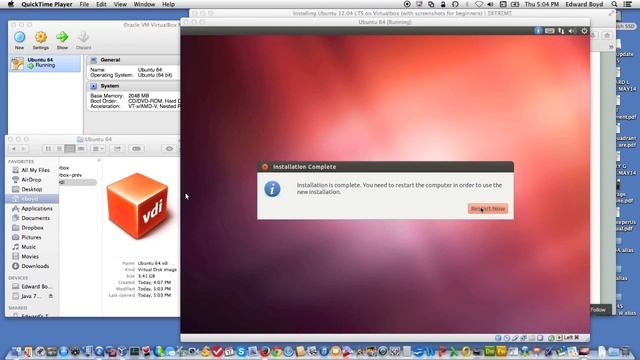Open battery status in menu bar
The height and width of the screenshot is (360, 640).
click(x=515, y=4)
